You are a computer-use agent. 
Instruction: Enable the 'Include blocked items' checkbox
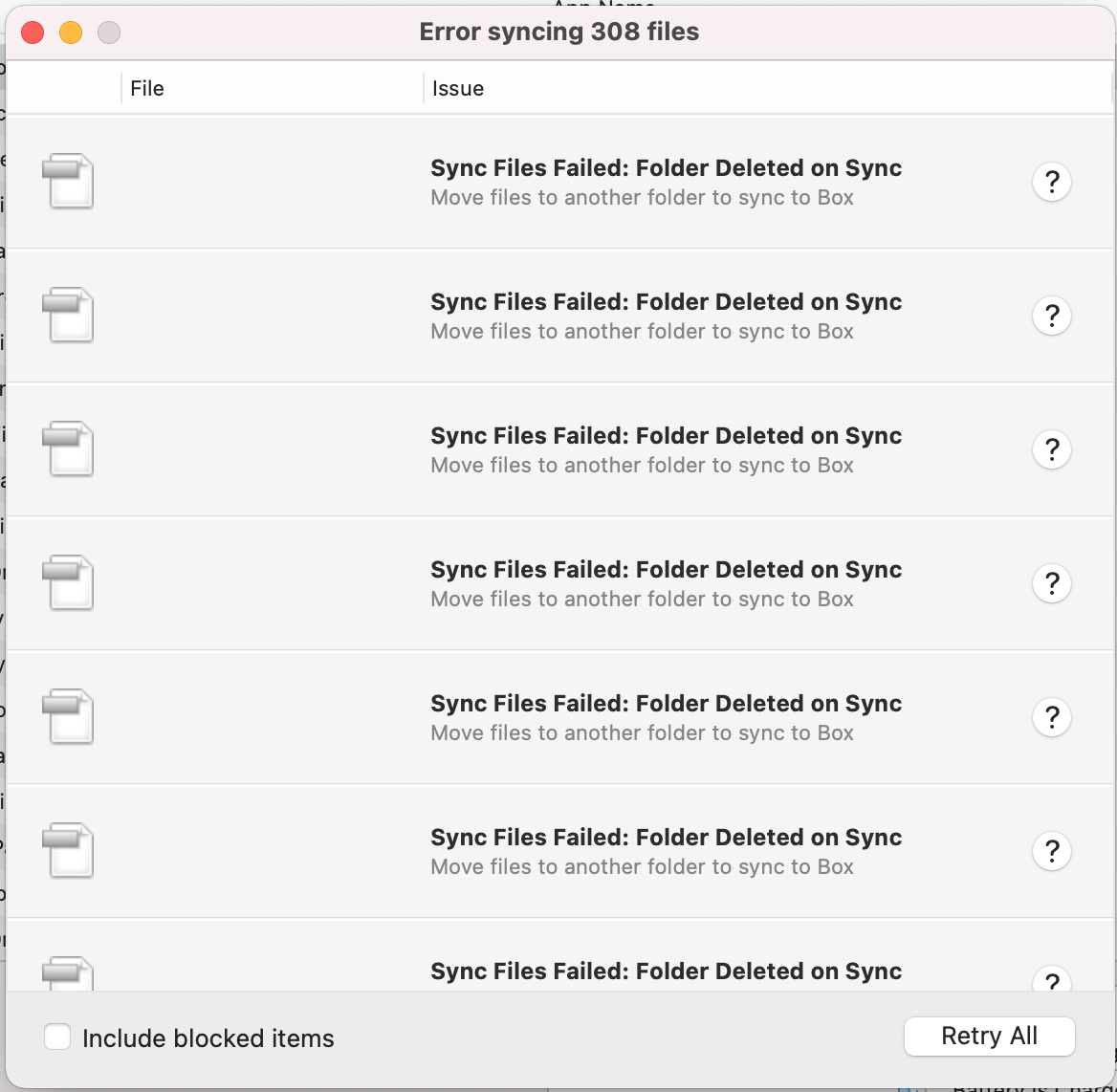(56, 1037)
